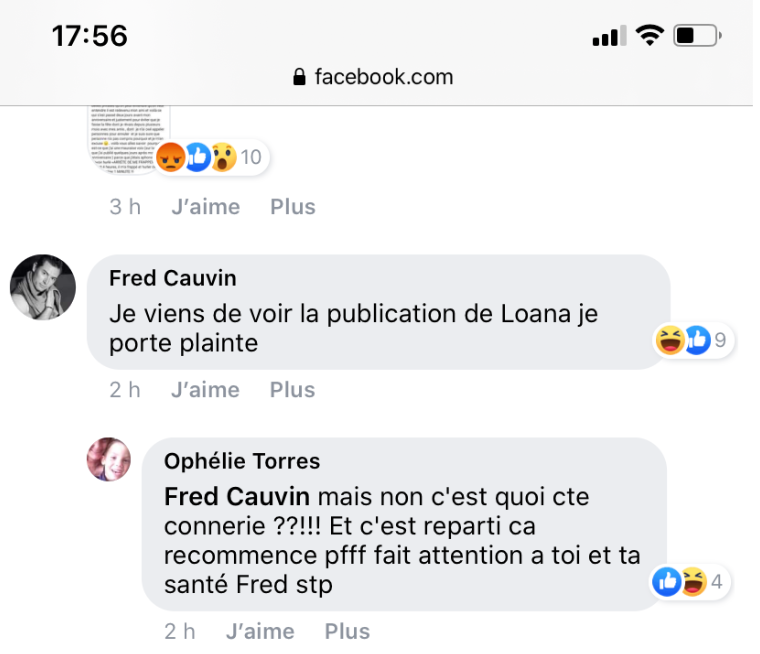
Task: Tap the angry reaction emoji on top comment
Action: [171, 157]
